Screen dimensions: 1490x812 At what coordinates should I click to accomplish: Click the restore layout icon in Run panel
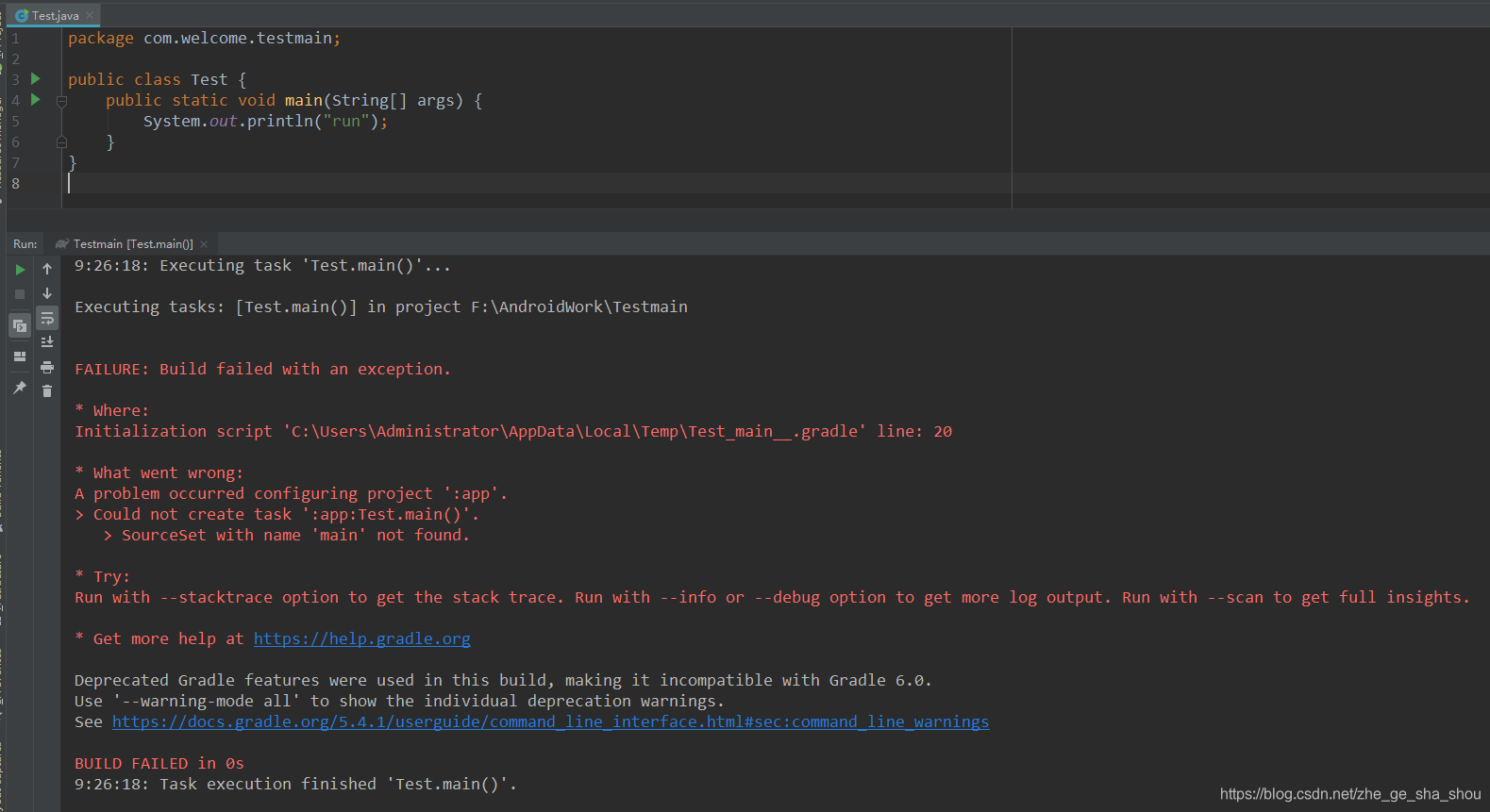coord(20,356)
